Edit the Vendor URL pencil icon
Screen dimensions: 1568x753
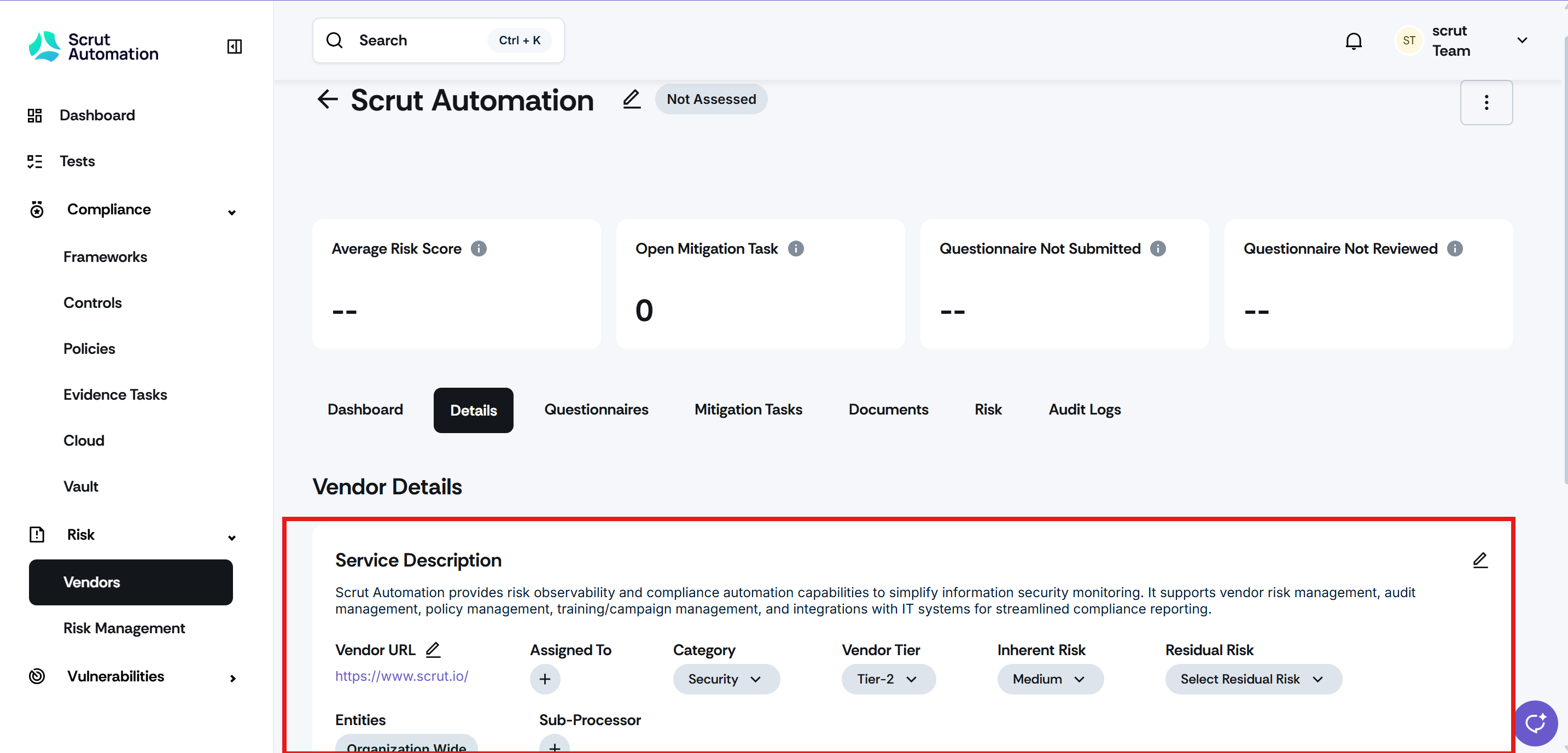click(x=433, y=650)
